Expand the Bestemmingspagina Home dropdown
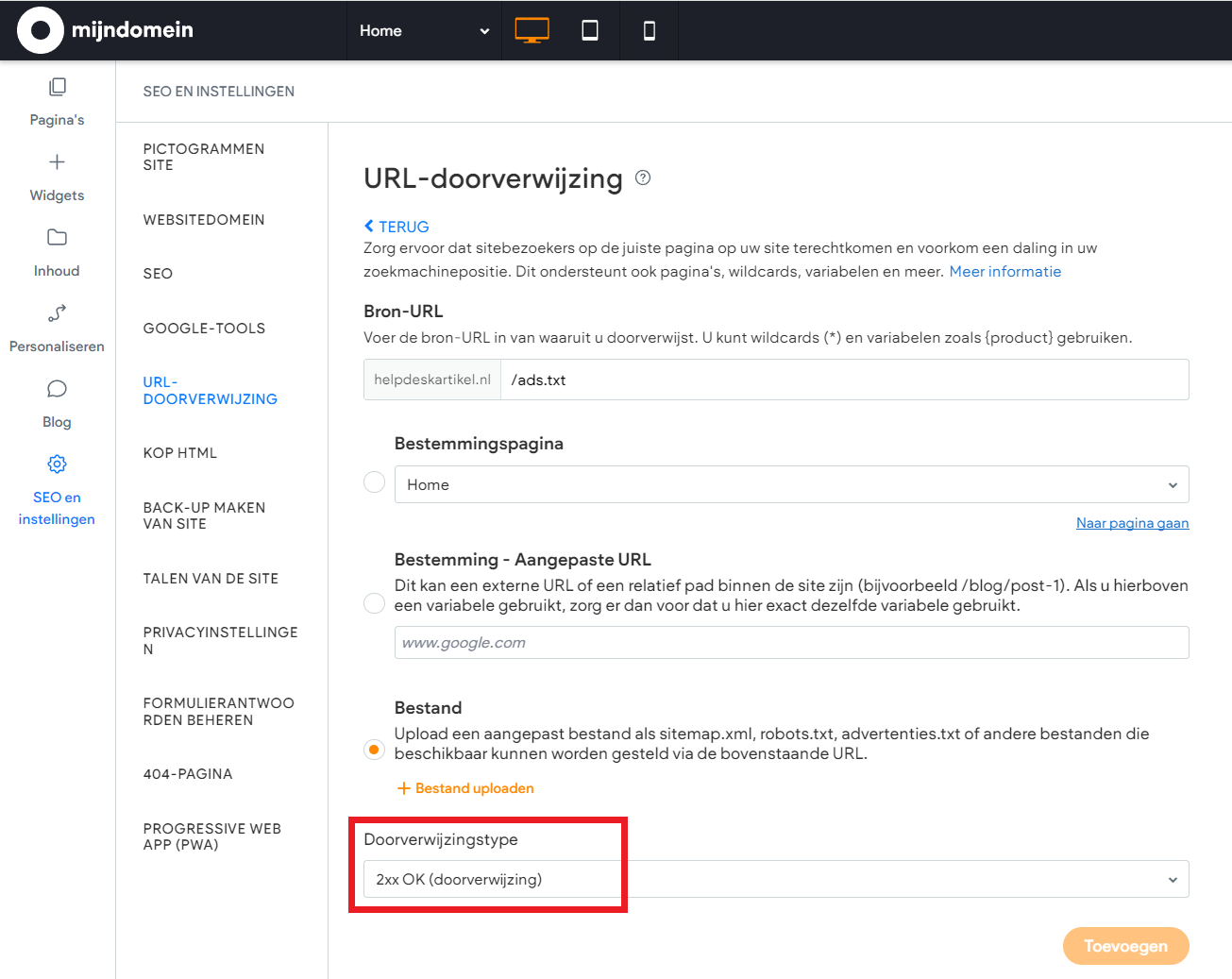The width and height of the screenshot is (1232, 979). click(x=791, y=484)
